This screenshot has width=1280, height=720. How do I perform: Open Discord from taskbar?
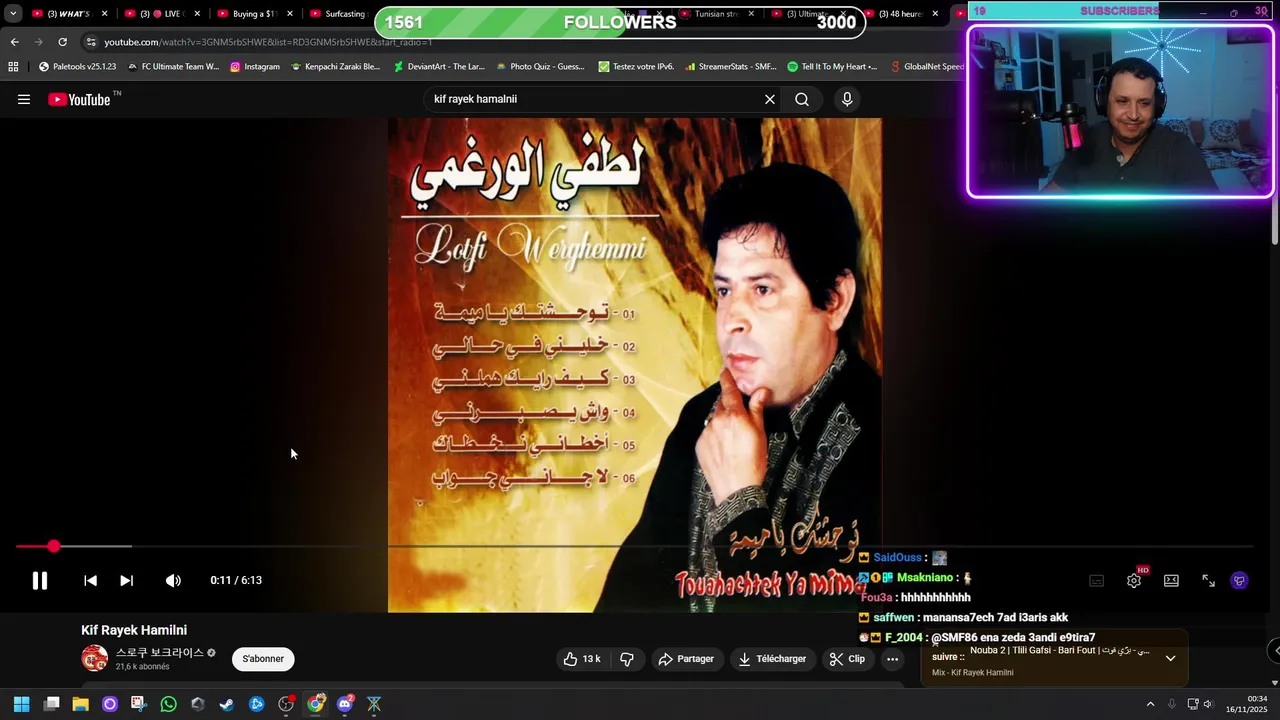click(x=345, y=704)
